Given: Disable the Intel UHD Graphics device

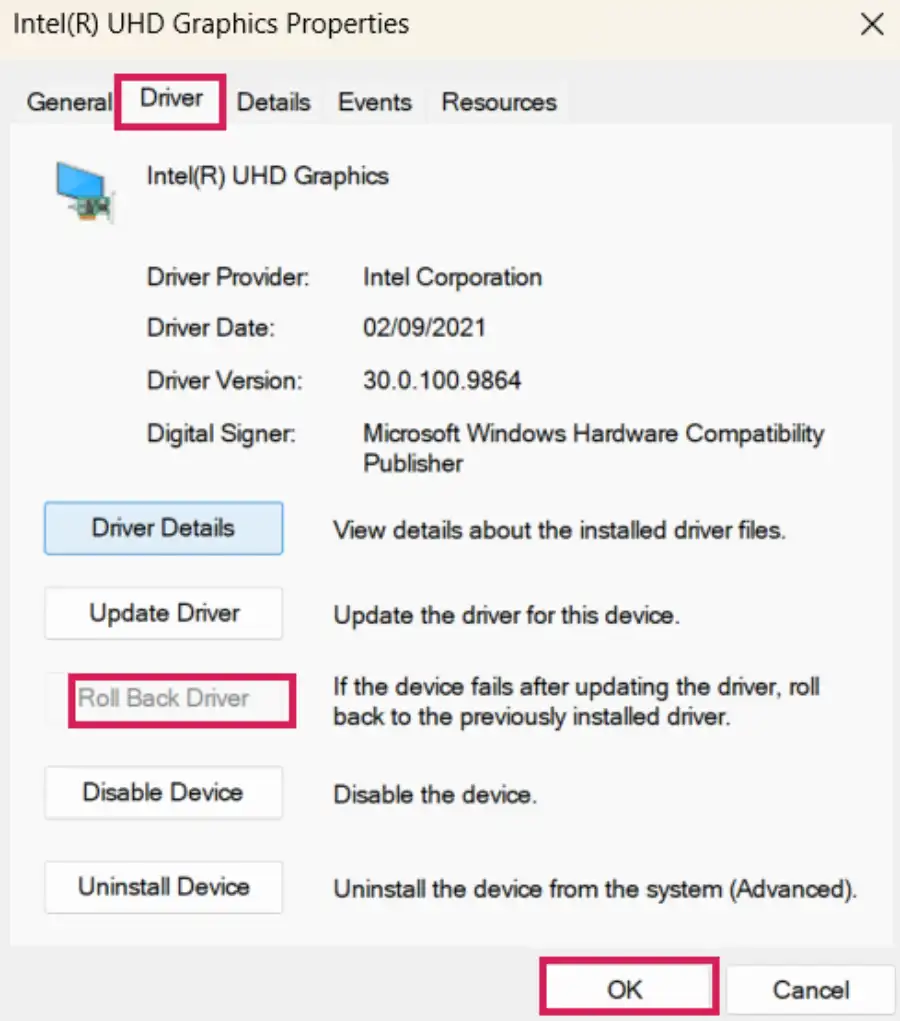Looking at the screenshot, I should pos(163,792).
